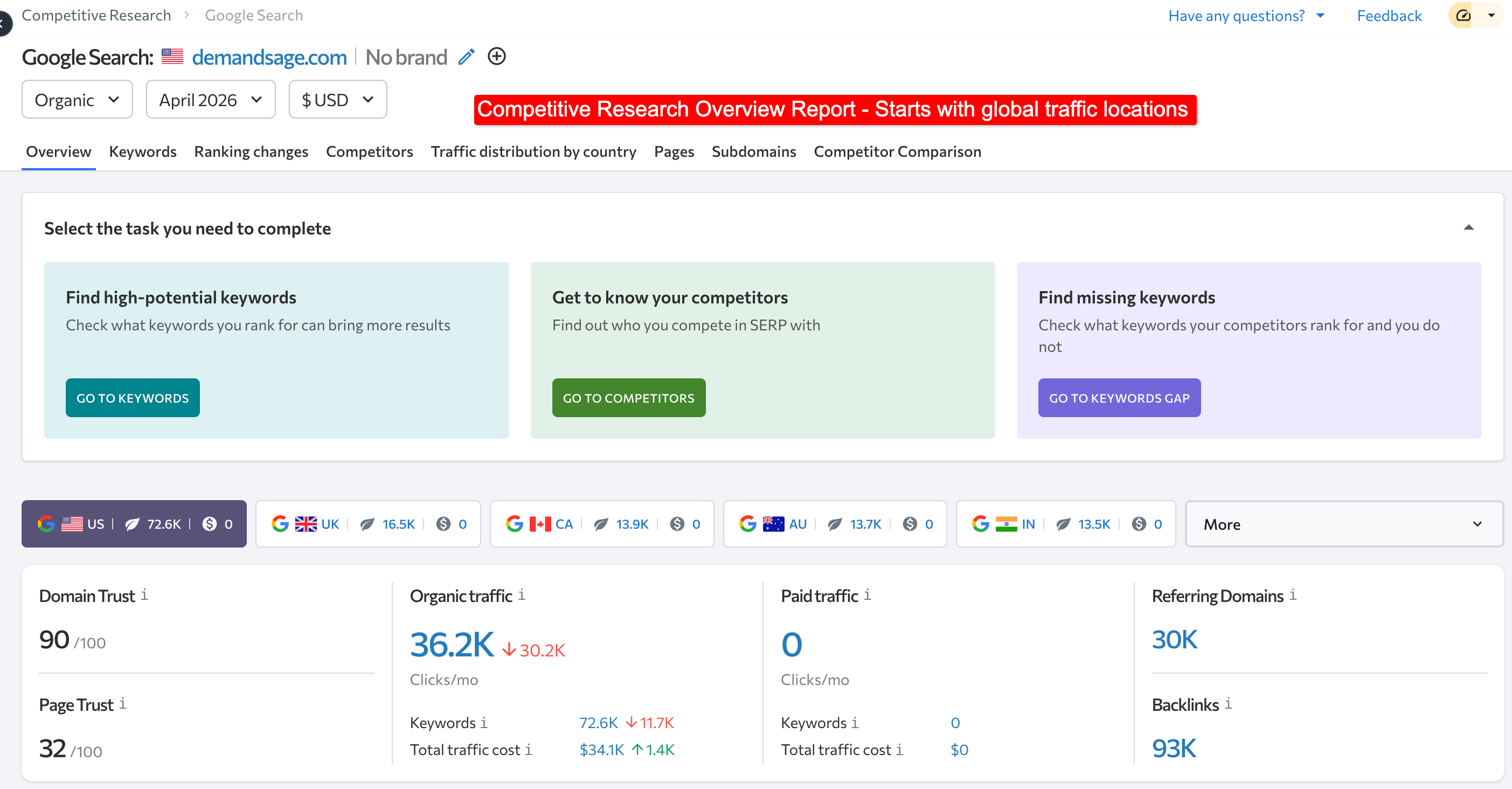Click paid traffic cost value $0
Screen dimensions: 1512x789
coord(959,750)
